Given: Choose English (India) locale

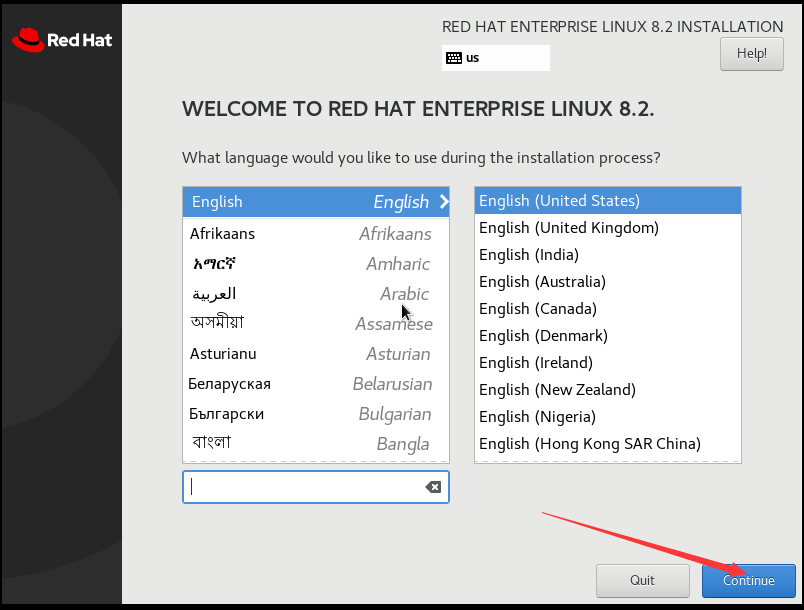Looking at the screenshot, I should coord(608,255).
